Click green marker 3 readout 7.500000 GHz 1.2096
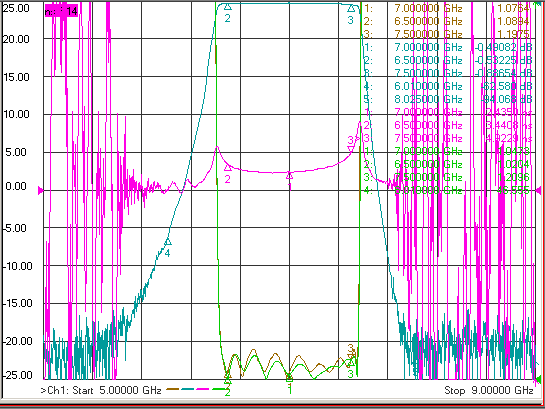This screenshot has width=545, height=409. tap(447, 177)
